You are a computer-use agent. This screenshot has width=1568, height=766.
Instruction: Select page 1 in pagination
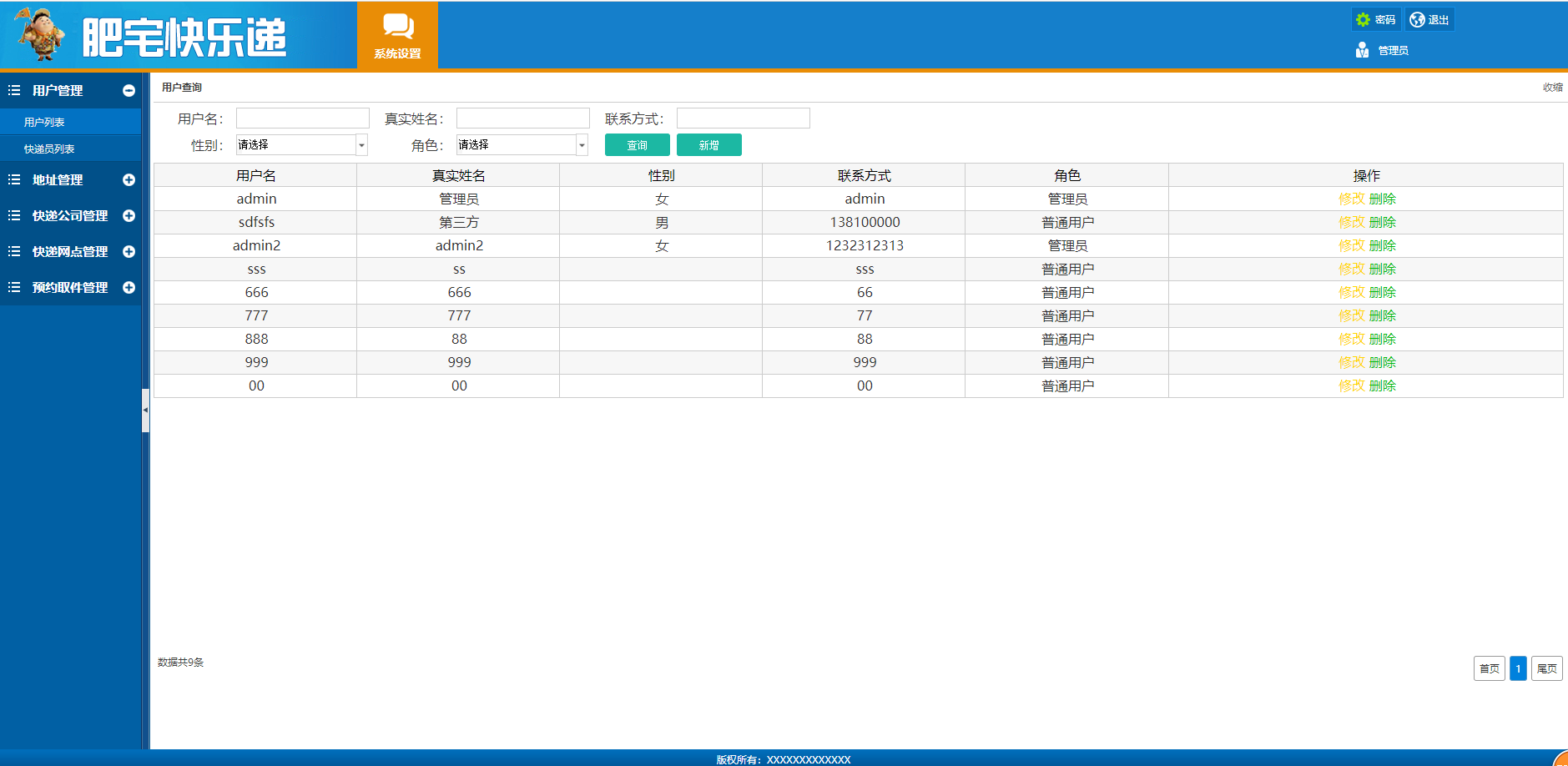[x=1518, y=668]
